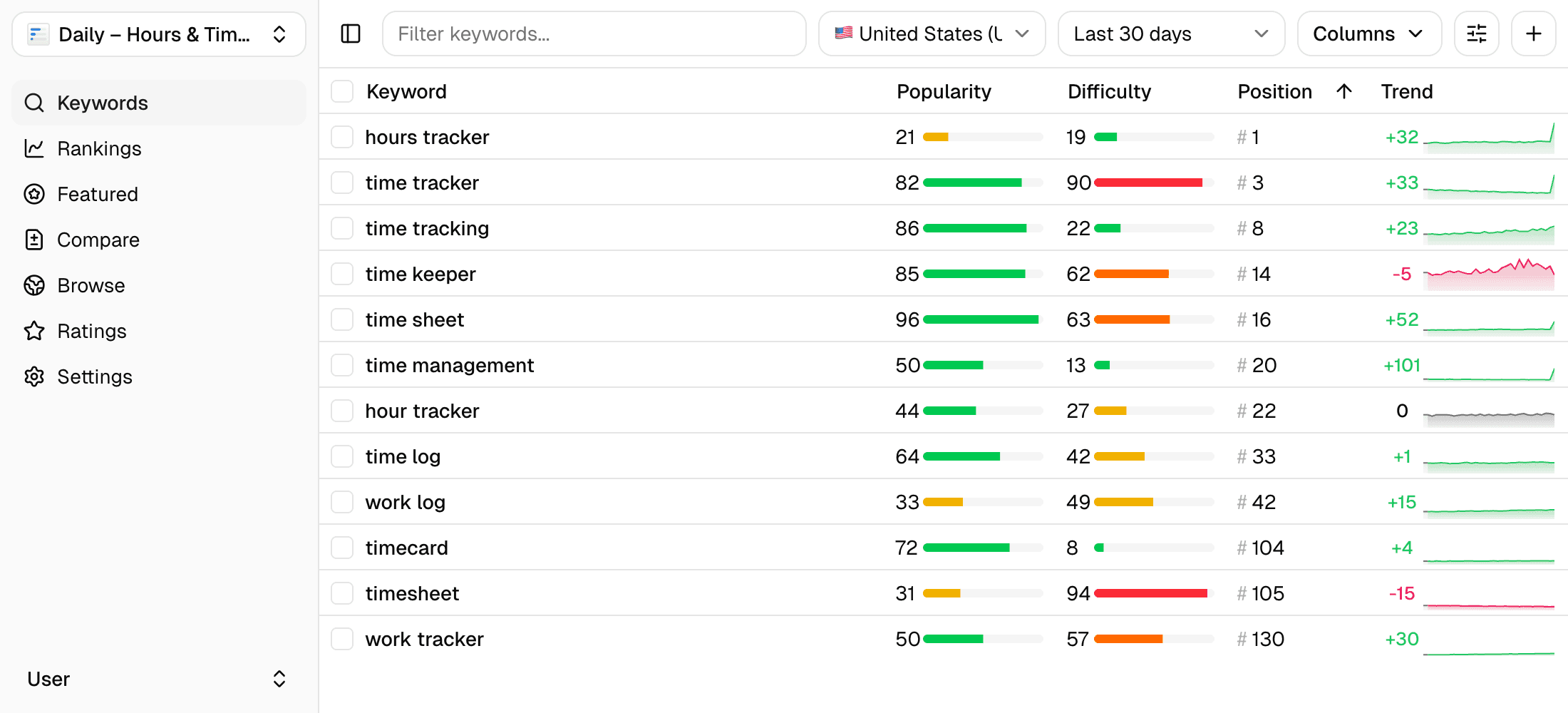
Task: Open the Rankings panel
Action: 99,148
